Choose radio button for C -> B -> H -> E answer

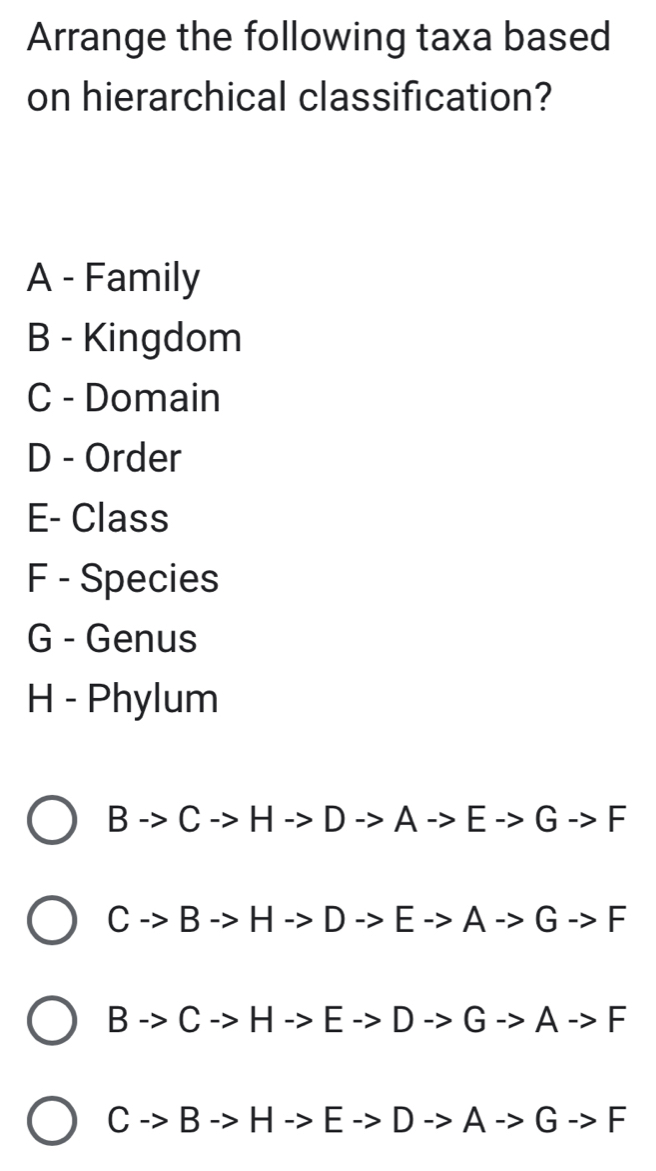pyautogui.click(x=54, y=1120)
